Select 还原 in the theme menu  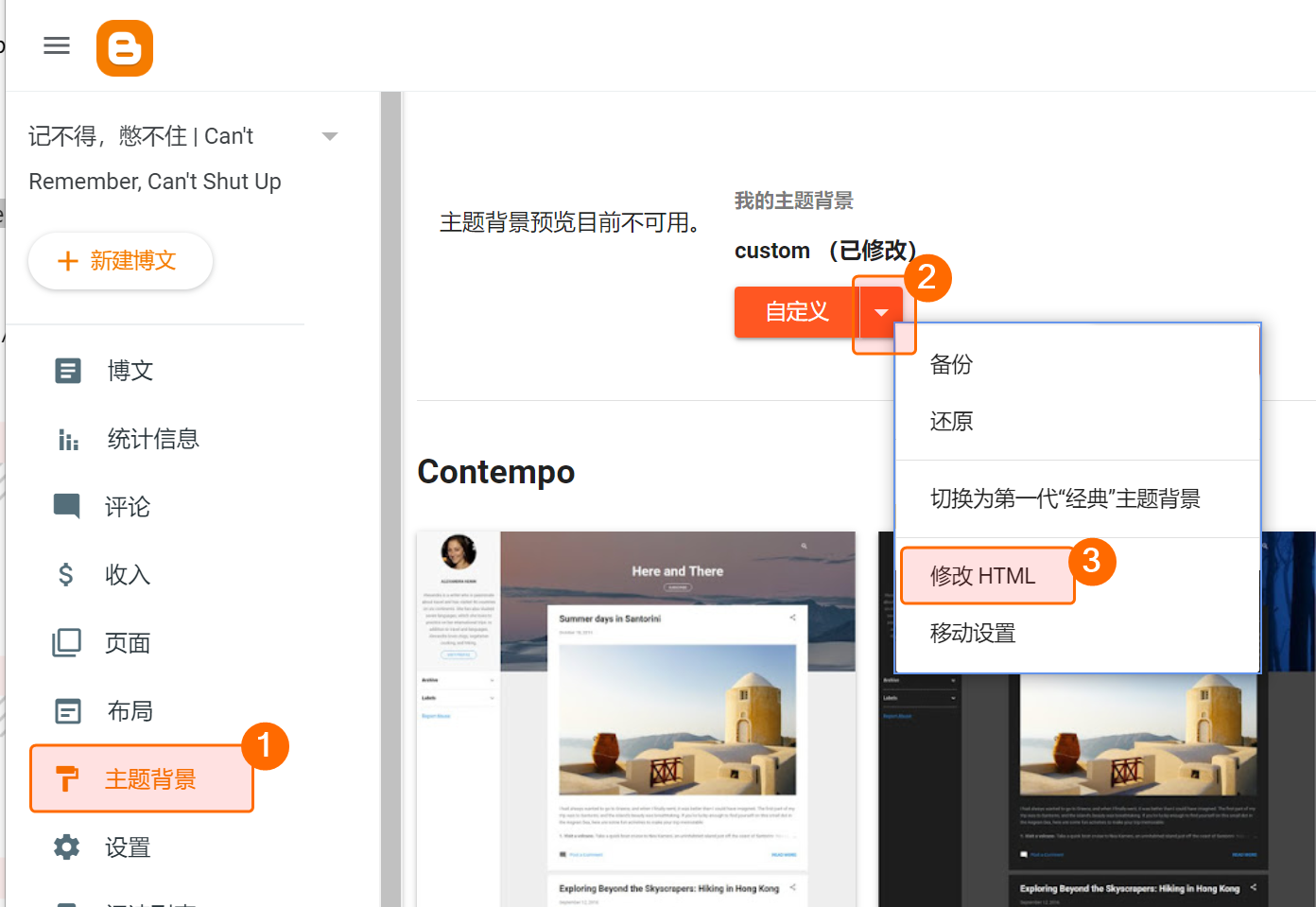click(951, 422)
